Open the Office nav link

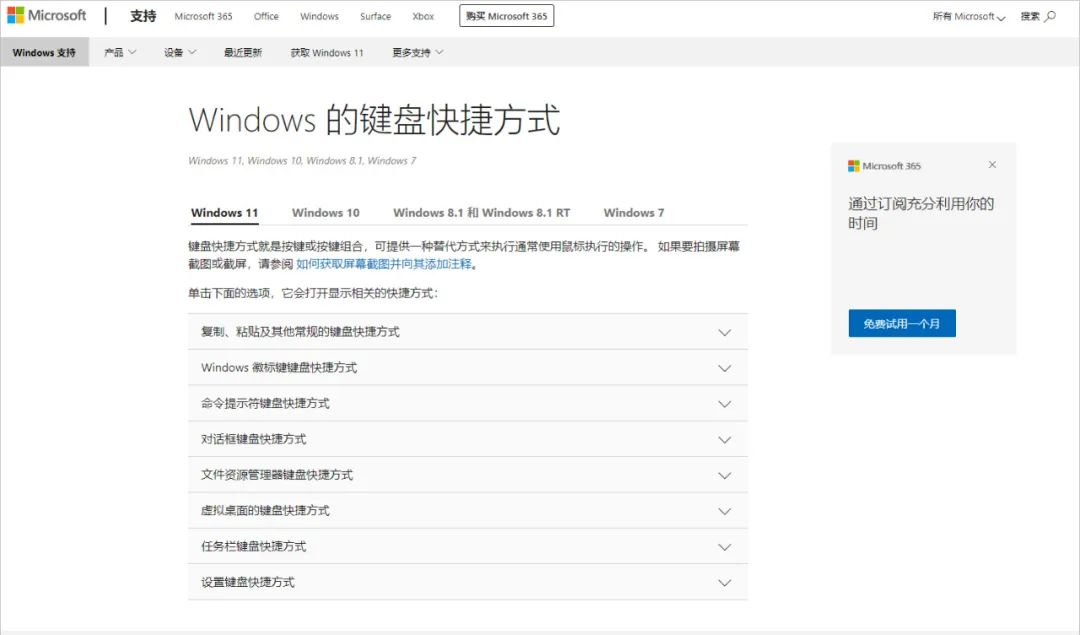pyautogui.click(x=266, y=16)
